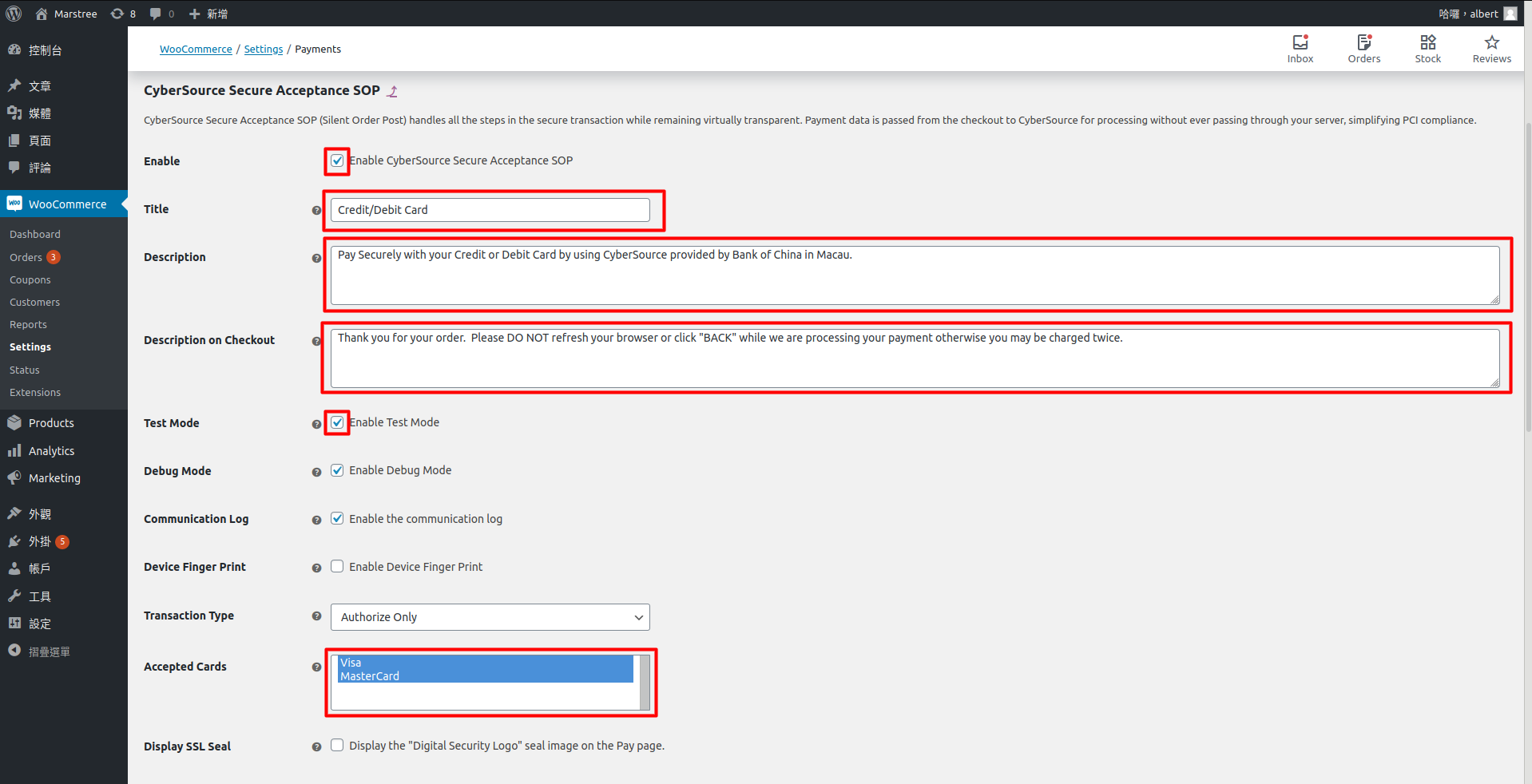Click the return arrow icon beside CyberSource heading

pos(392,91)
